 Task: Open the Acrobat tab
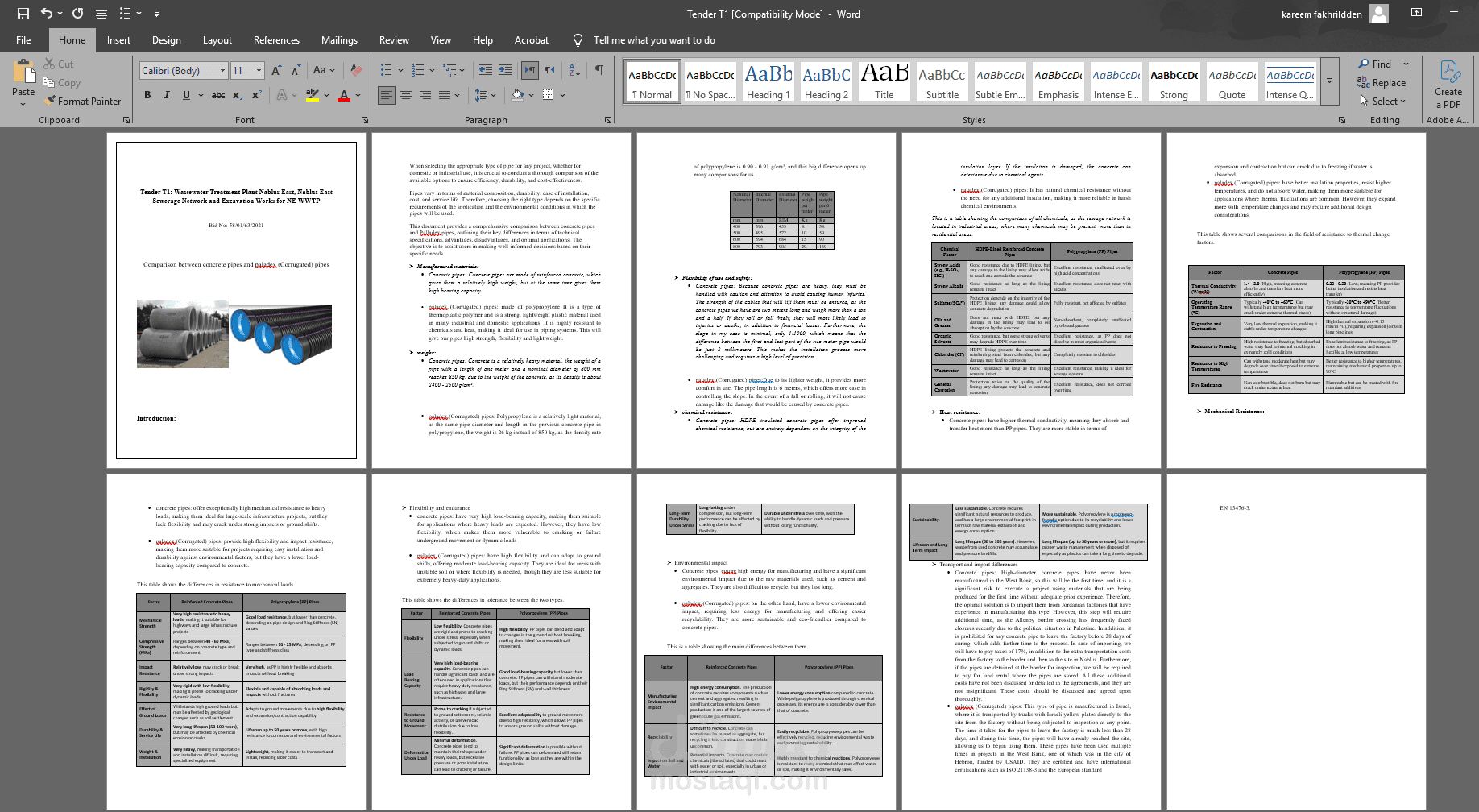[x=532, y=40]
